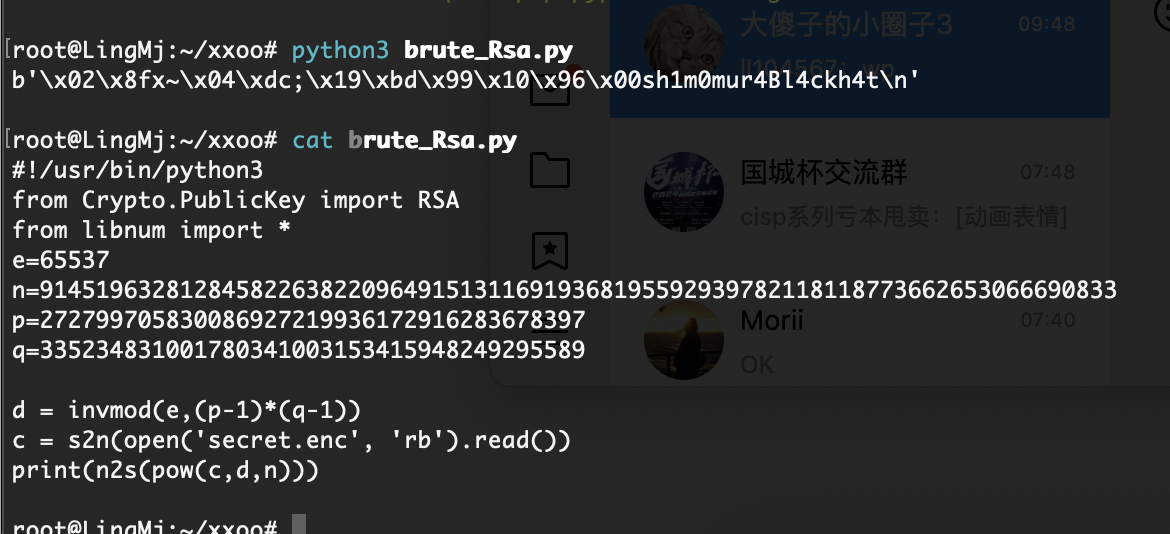Open the star bookmark favorites icon

pos(550,251)
